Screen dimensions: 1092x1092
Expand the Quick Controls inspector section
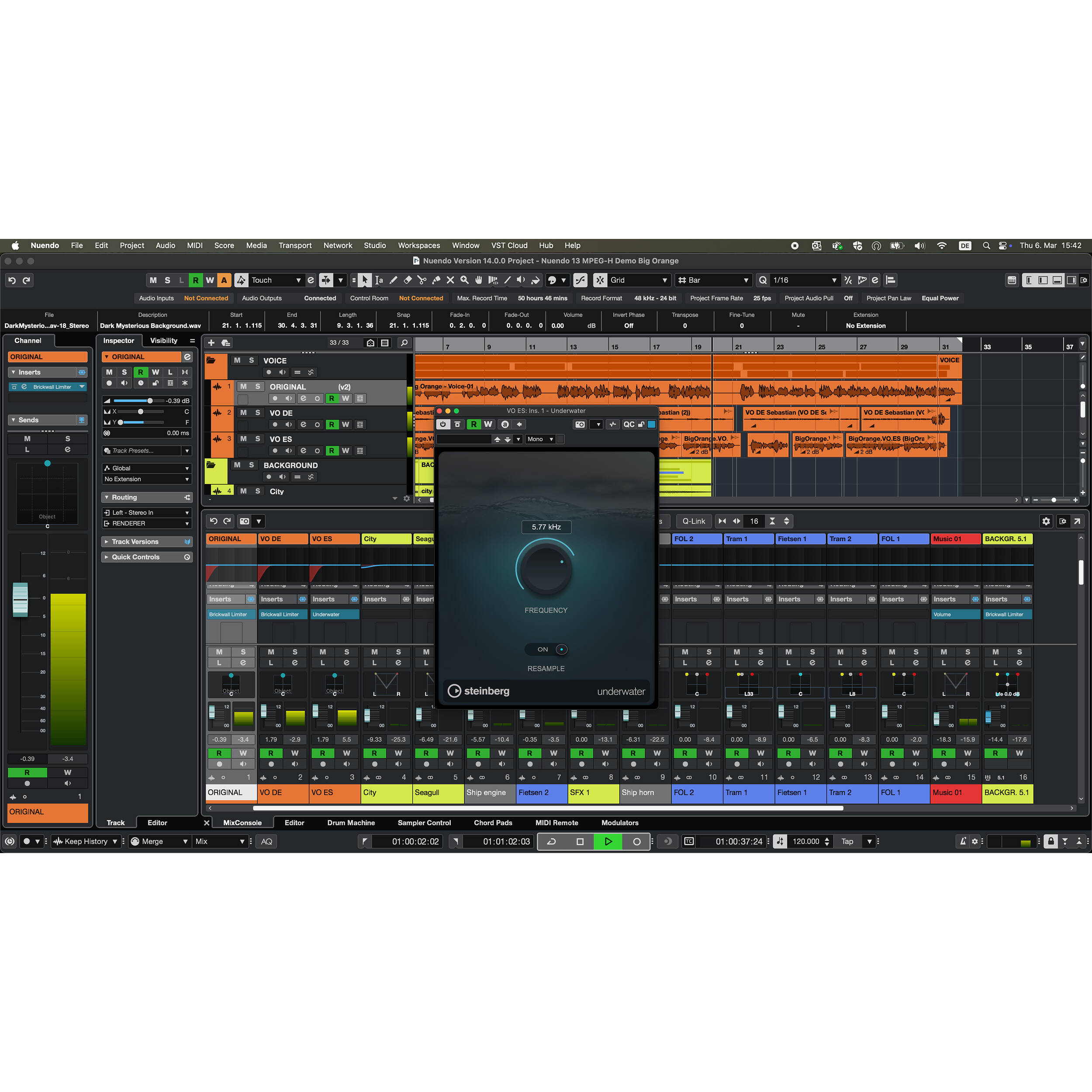tap(136, 557)
